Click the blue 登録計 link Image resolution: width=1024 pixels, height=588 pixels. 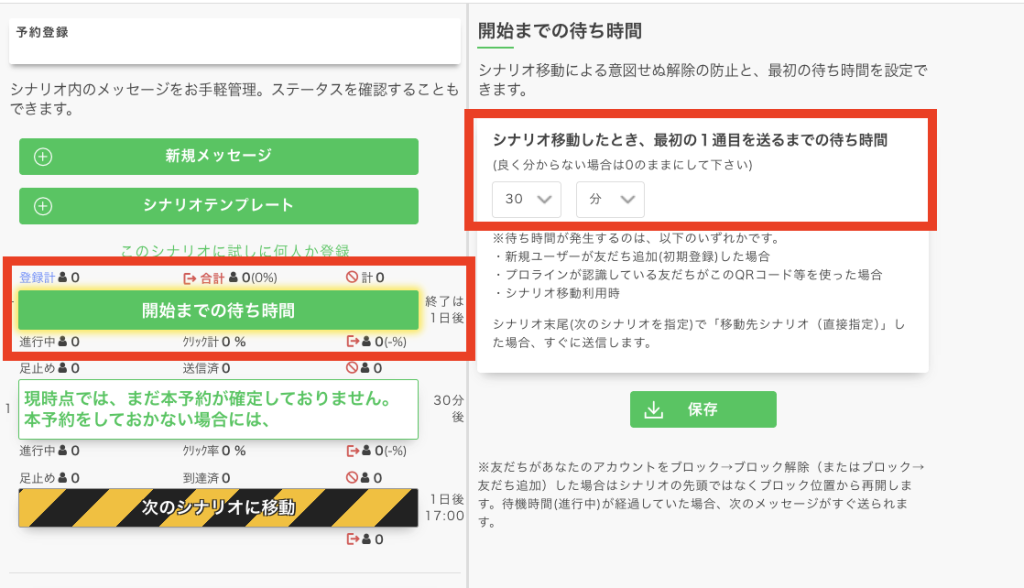(x=38, y=278)
